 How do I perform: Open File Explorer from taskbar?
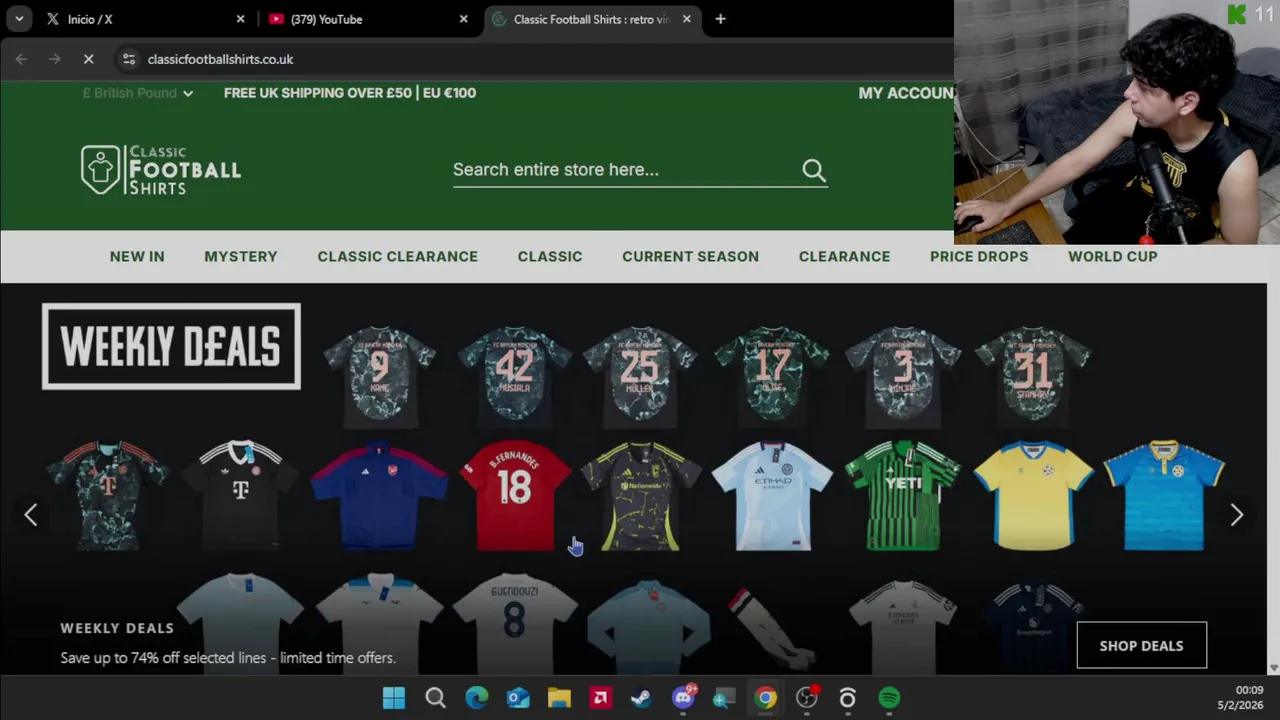click(559, 698)
